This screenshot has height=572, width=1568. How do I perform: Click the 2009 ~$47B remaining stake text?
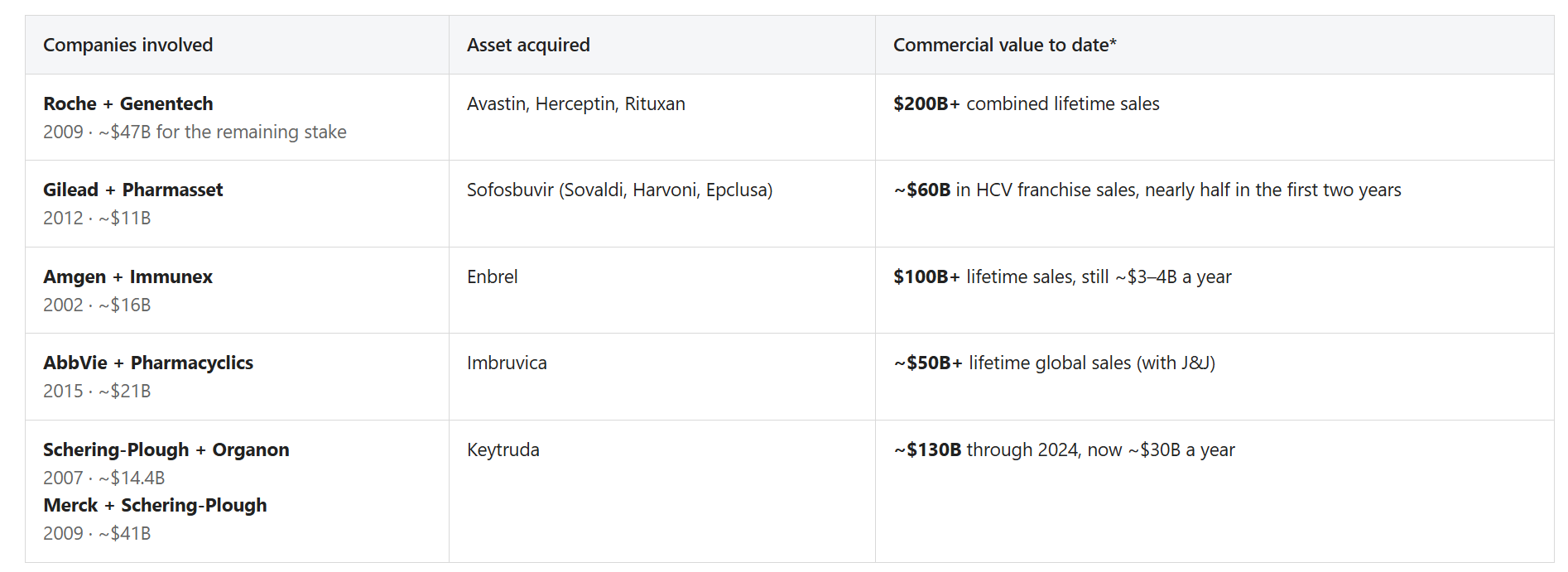click(x=195, y=132)
